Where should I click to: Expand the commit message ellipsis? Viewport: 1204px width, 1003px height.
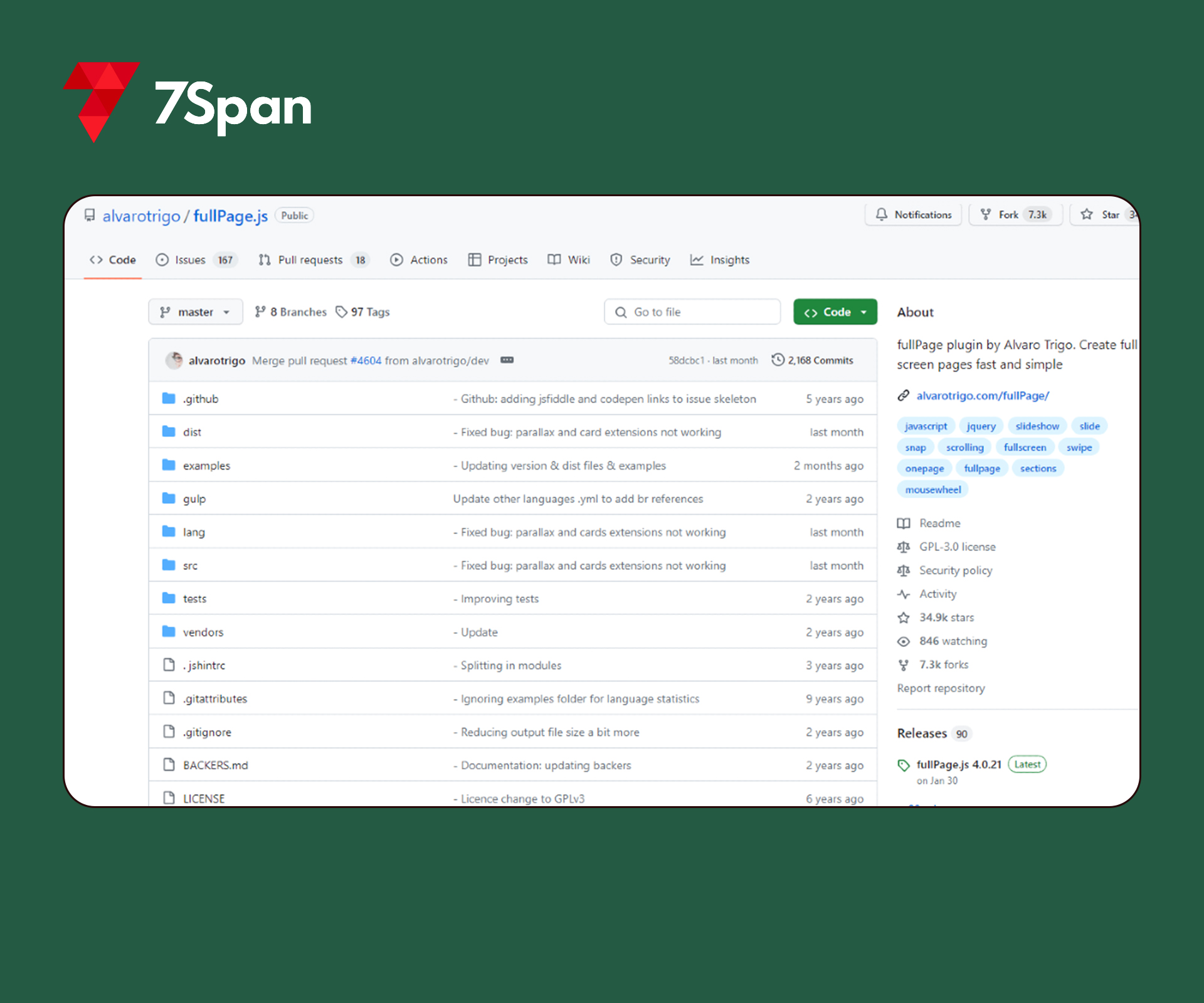[x=507, y=360]
